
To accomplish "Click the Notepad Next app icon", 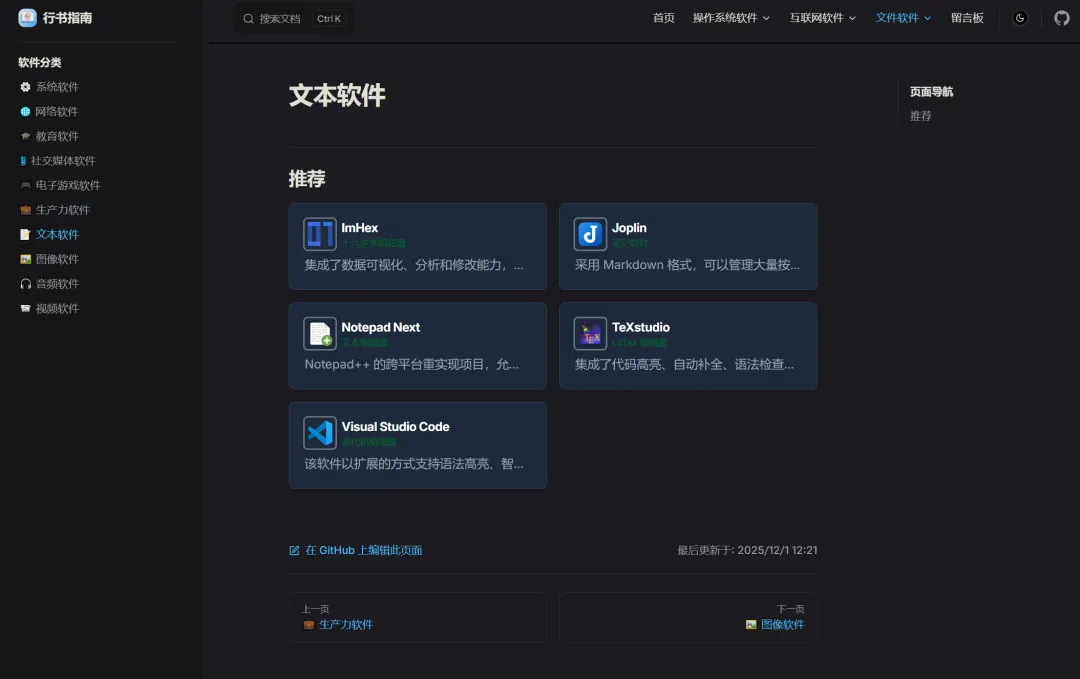I will (320, 333).
